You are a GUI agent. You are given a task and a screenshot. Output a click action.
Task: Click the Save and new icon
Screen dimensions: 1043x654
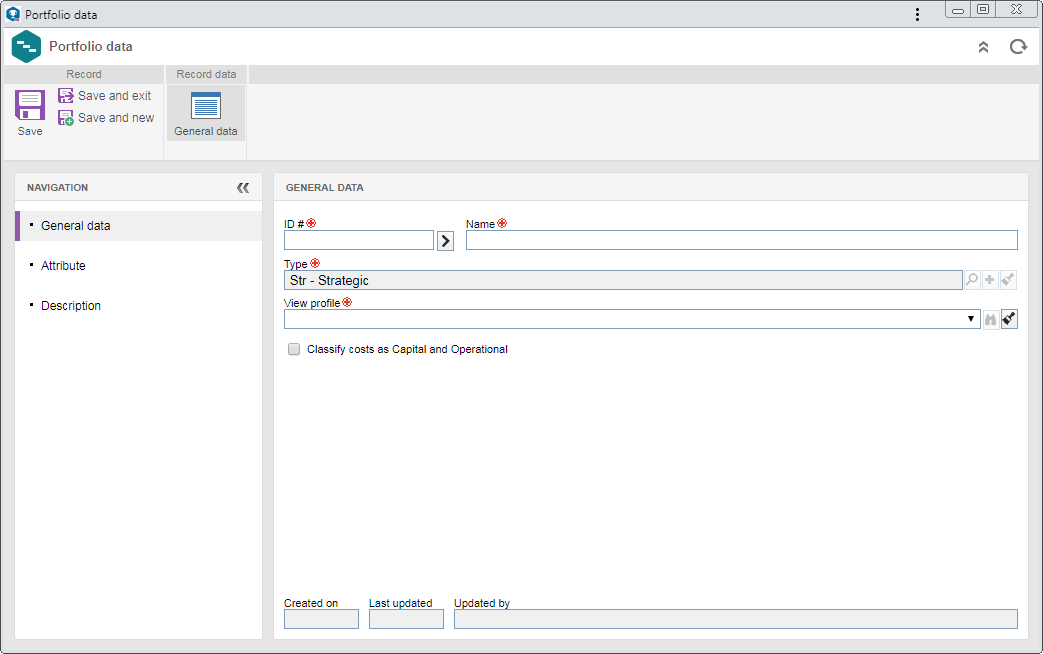66,118
